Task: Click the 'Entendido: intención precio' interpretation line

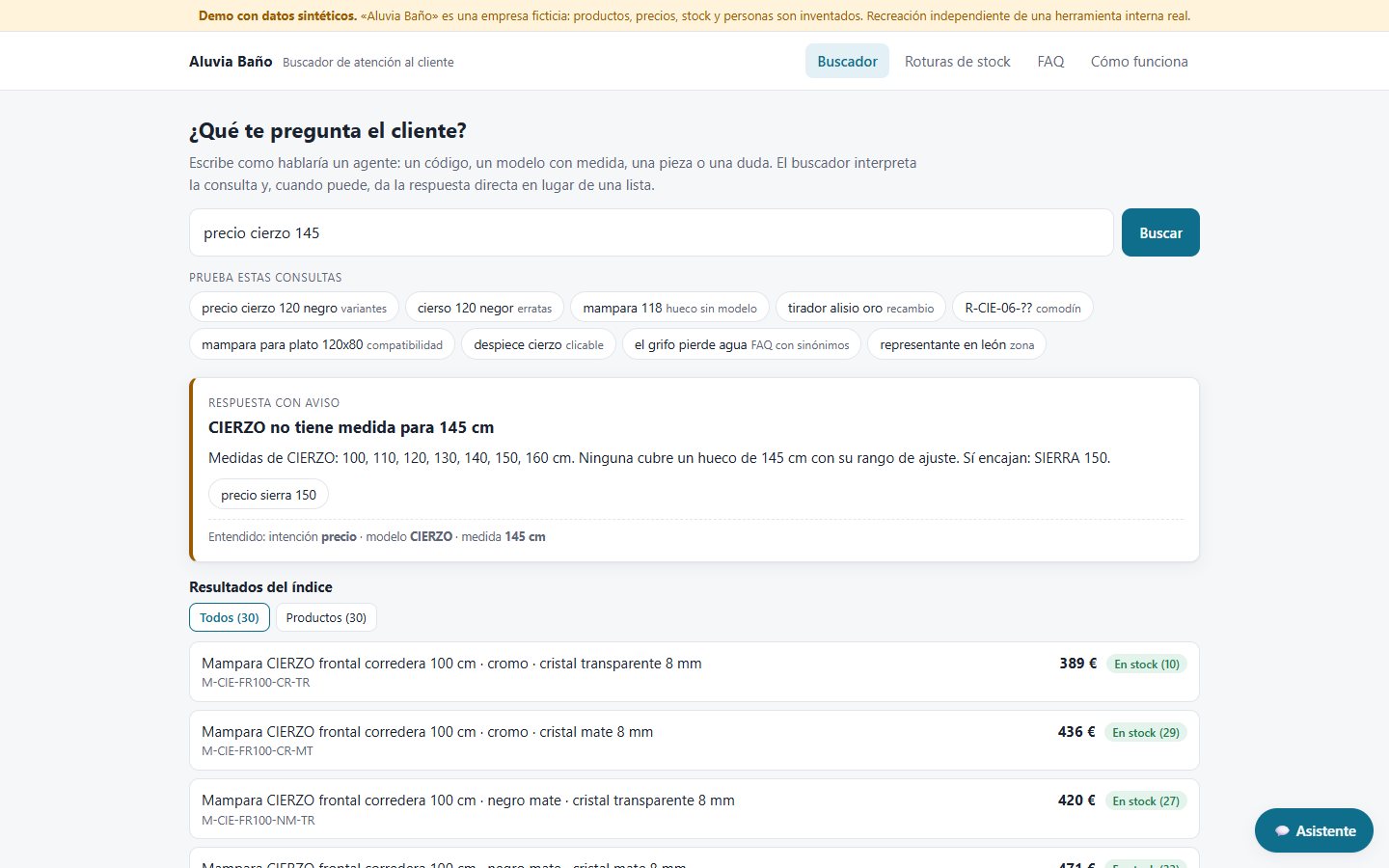Action: 377,536
